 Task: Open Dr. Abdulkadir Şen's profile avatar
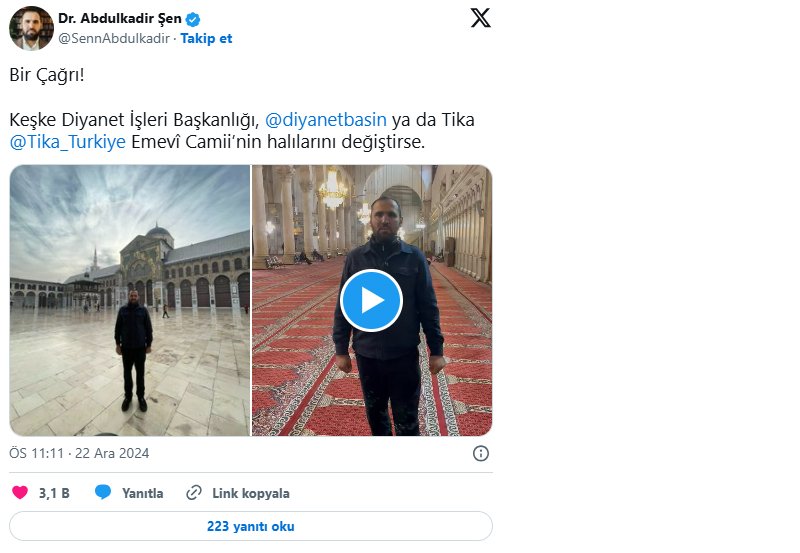tap(31, 28)
